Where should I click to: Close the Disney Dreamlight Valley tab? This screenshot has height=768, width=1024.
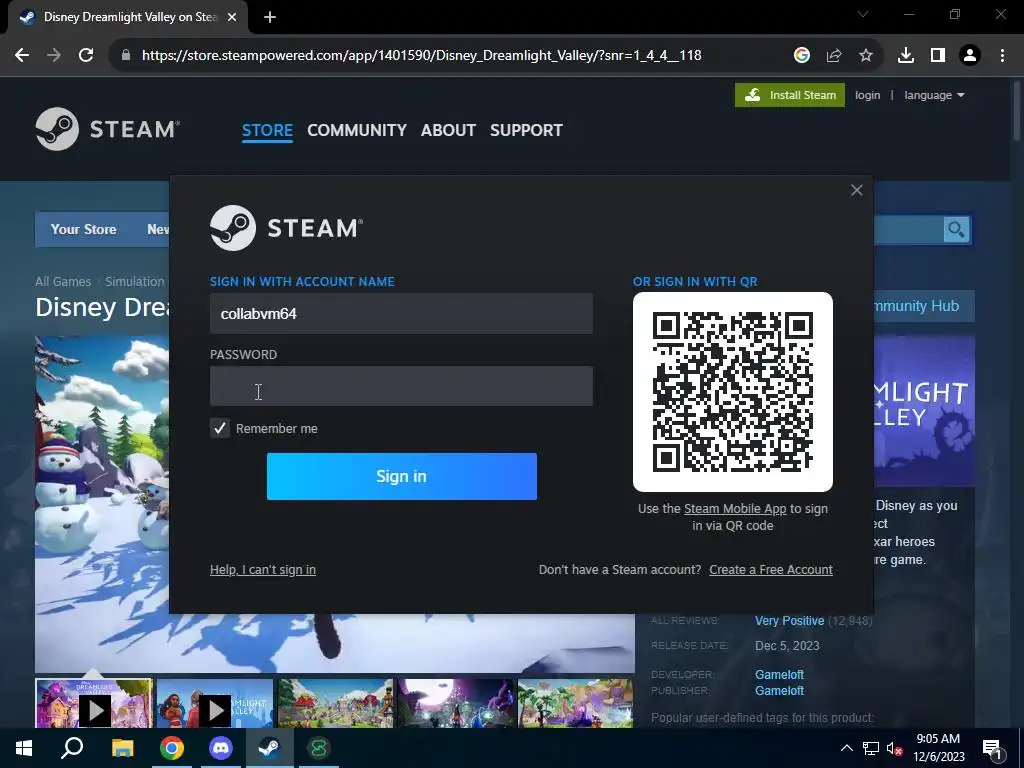click(232, 18)
